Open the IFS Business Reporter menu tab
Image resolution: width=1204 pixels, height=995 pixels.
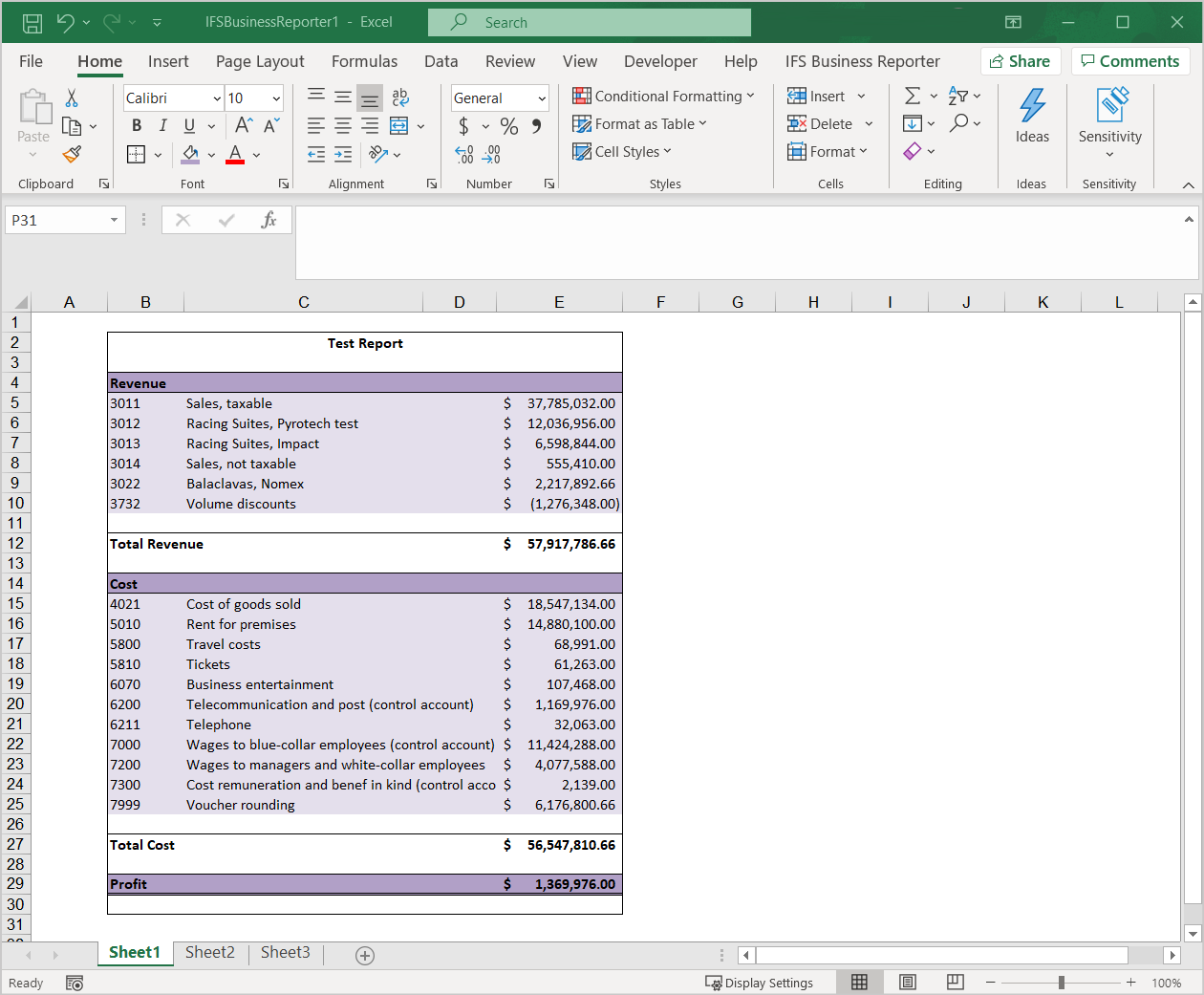pos(862,61)
